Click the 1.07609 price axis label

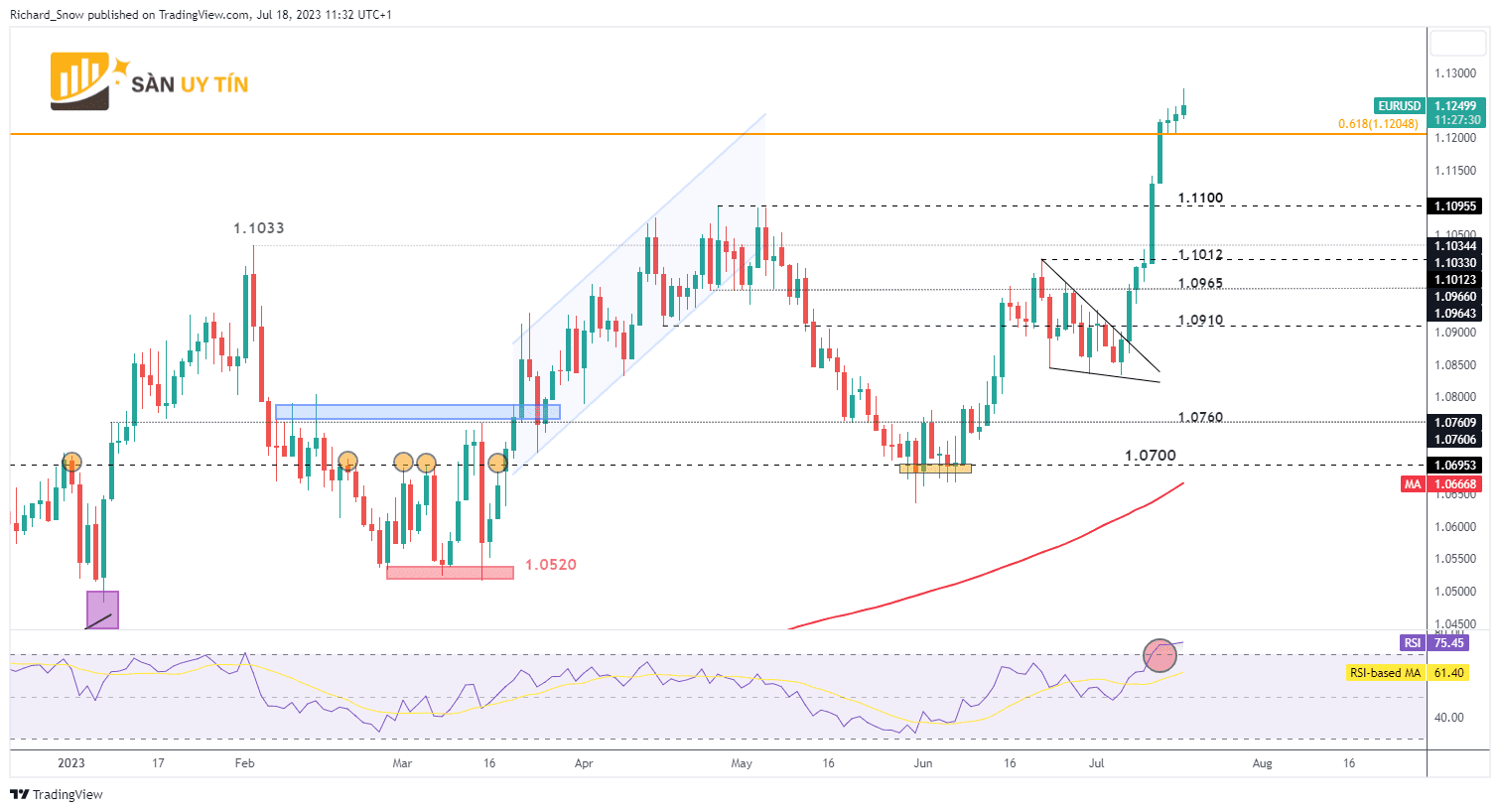1456,422
